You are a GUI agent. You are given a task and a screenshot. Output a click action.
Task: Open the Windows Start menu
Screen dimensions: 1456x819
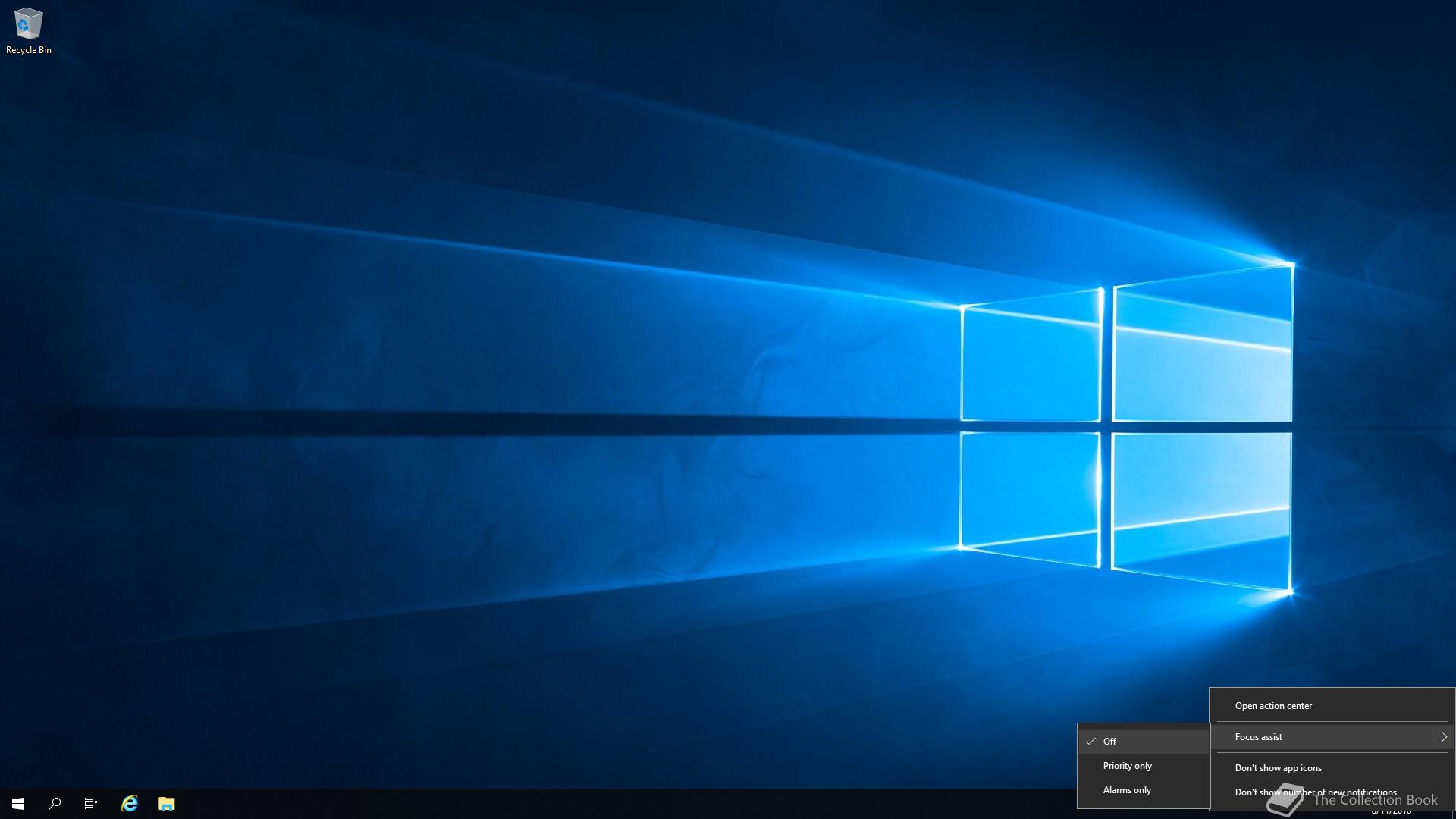(x=18, y=804)
